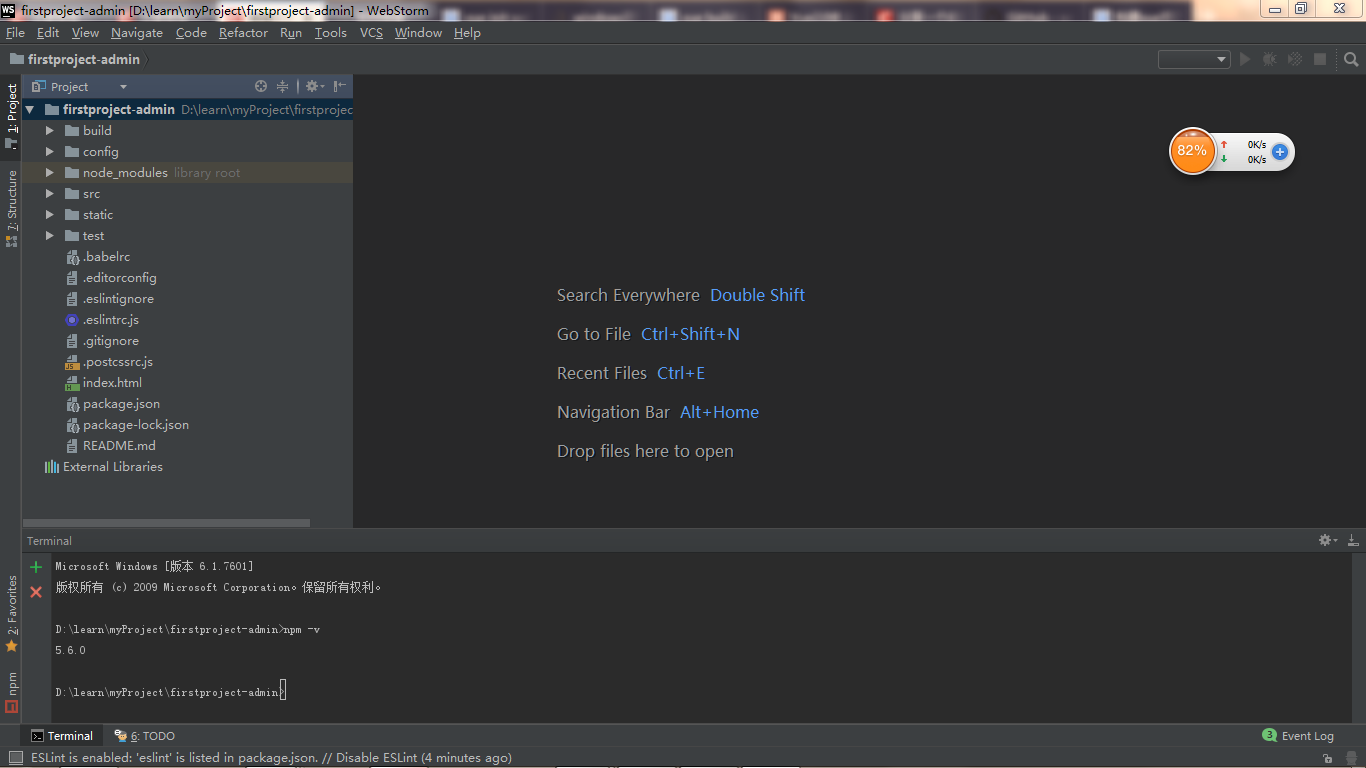Screen dimensions: 1366x768
Task: Expand the src folder arrow
Action: click(x=50, y=194)
